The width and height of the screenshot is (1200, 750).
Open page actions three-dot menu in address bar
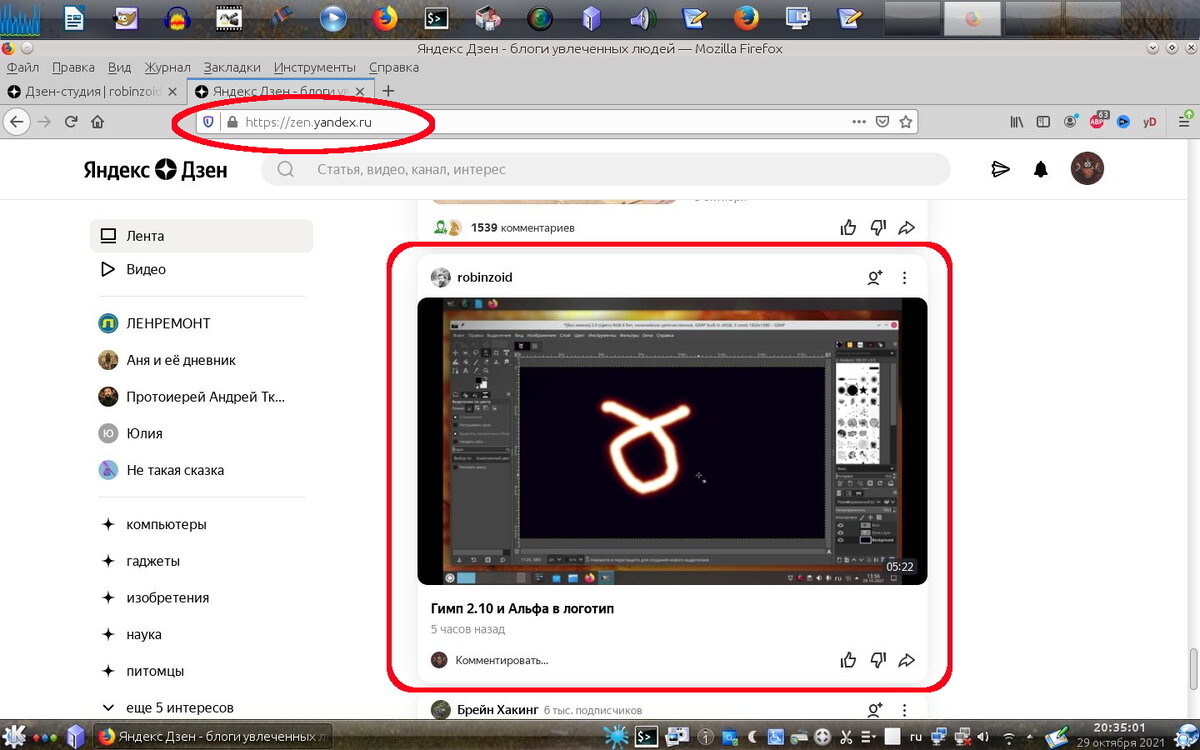tap(859, 122)
